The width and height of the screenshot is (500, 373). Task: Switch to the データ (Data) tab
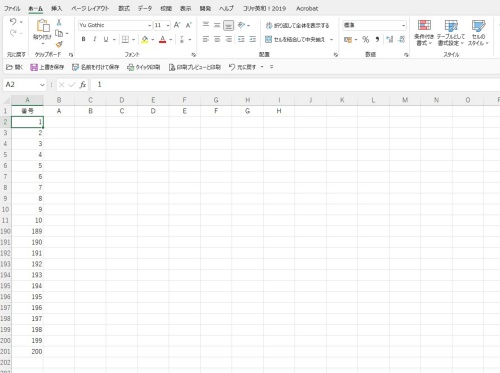point(145,8)
